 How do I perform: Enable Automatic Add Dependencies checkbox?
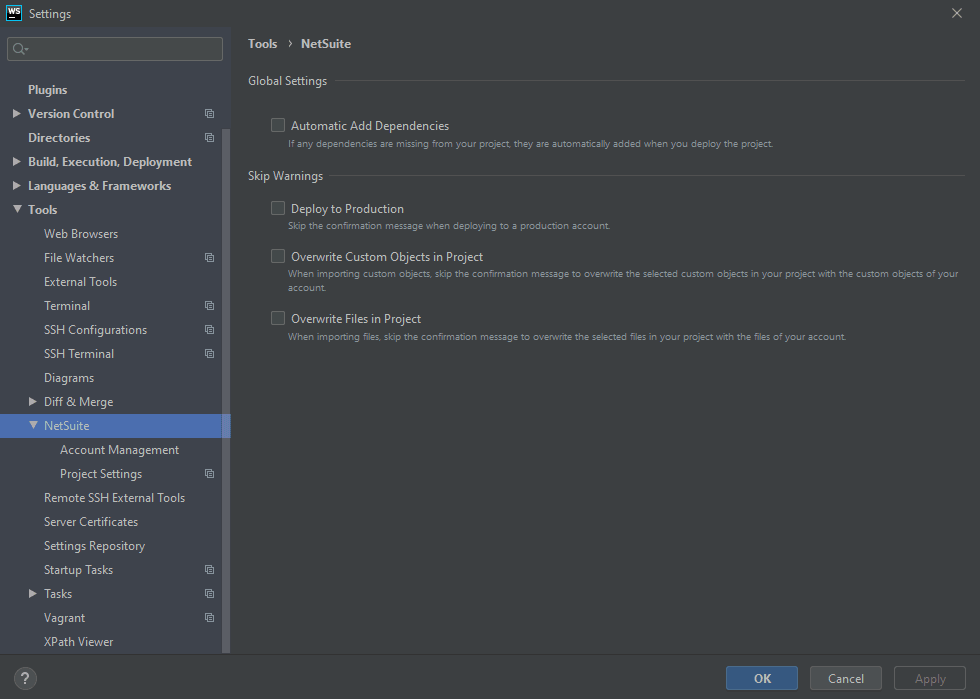tap(278, 125)
